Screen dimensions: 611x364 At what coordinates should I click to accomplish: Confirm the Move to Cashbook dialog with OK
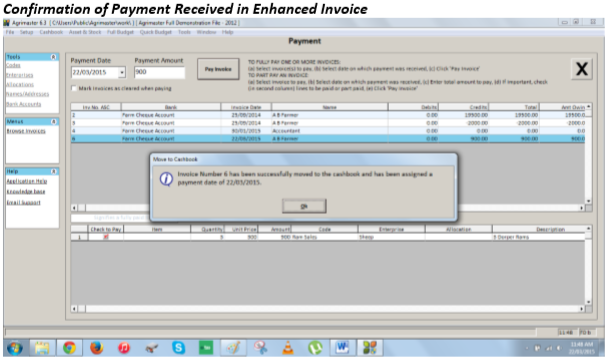tap(304, 206)
